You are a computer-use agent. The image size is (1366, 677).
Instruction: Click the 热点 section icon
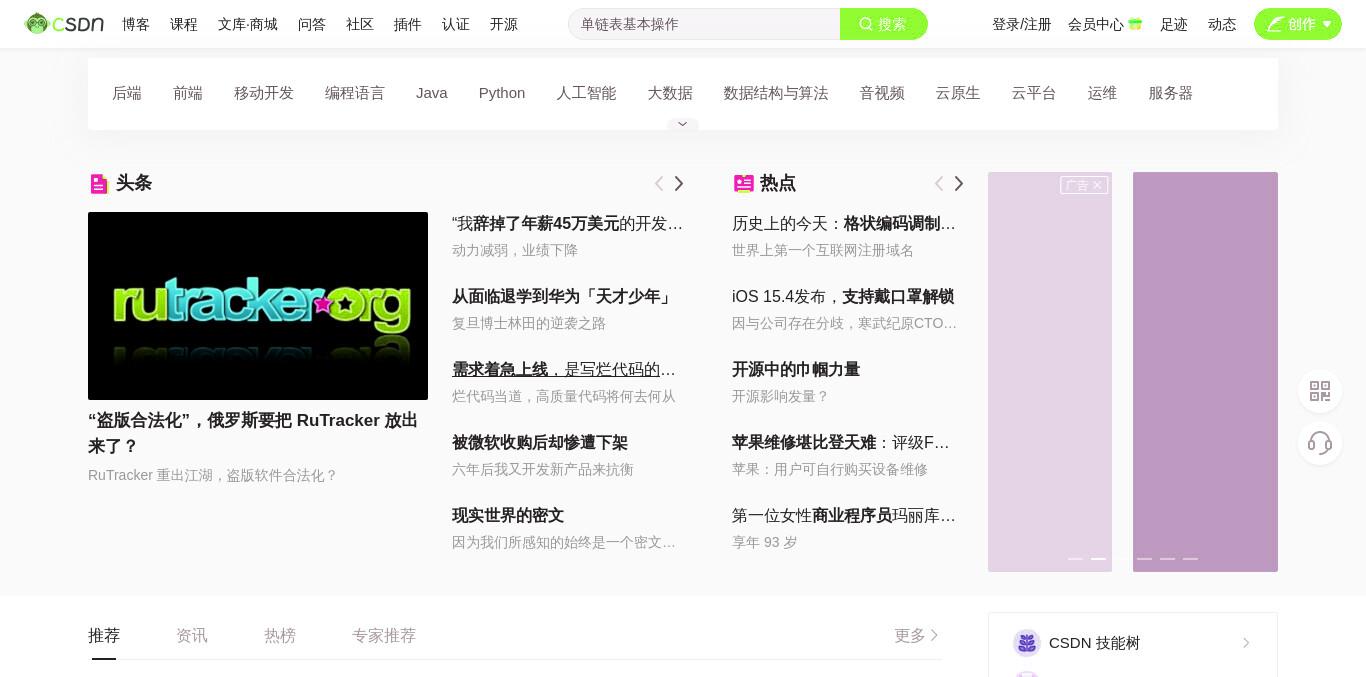(743, 183)
